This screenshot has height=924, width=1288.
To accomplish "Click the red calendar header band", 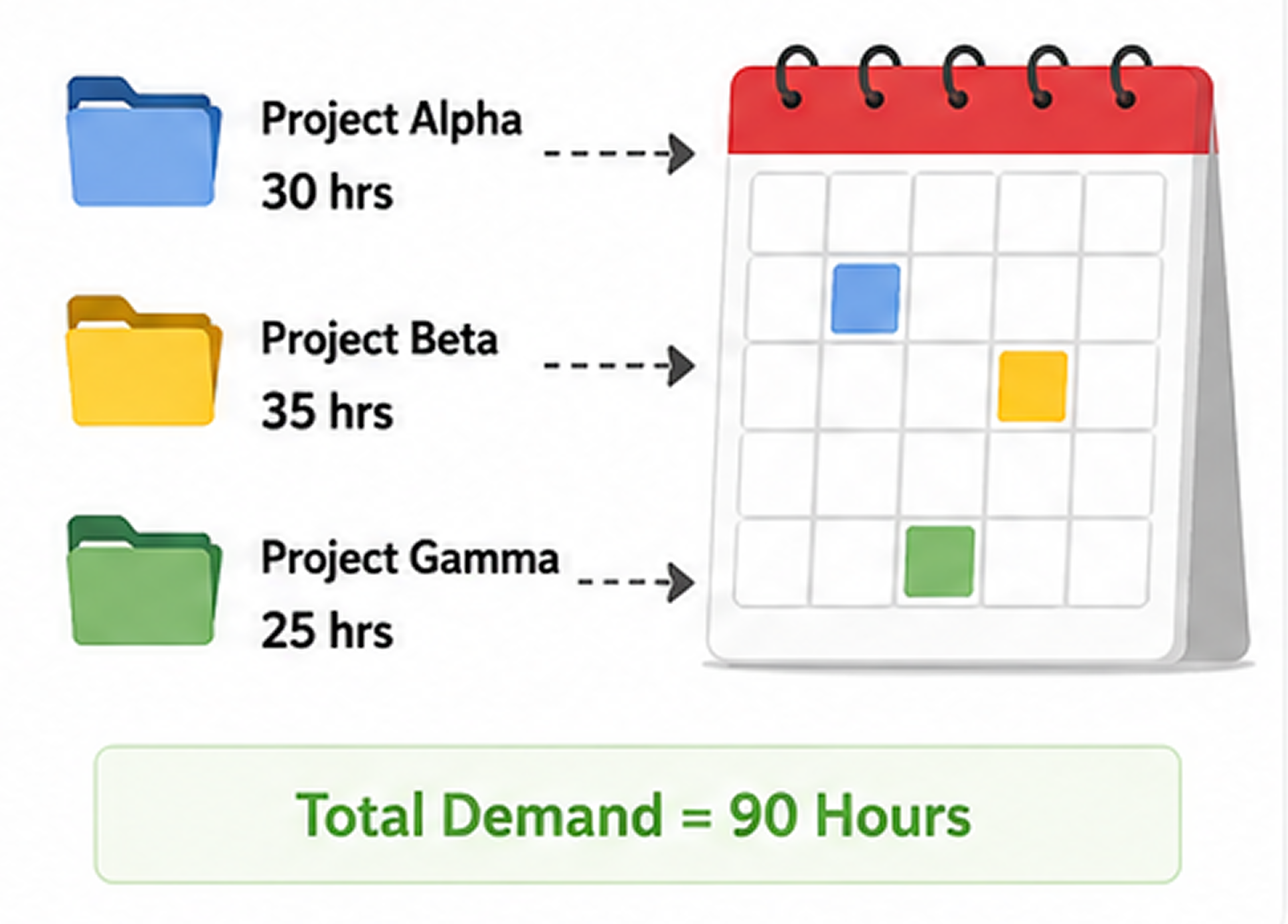I will [x=972, y=110].
